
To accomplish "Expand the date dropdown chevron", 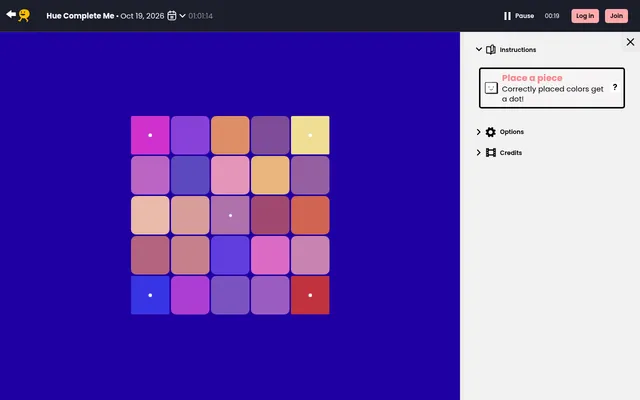I will click(x=182, y=16).
